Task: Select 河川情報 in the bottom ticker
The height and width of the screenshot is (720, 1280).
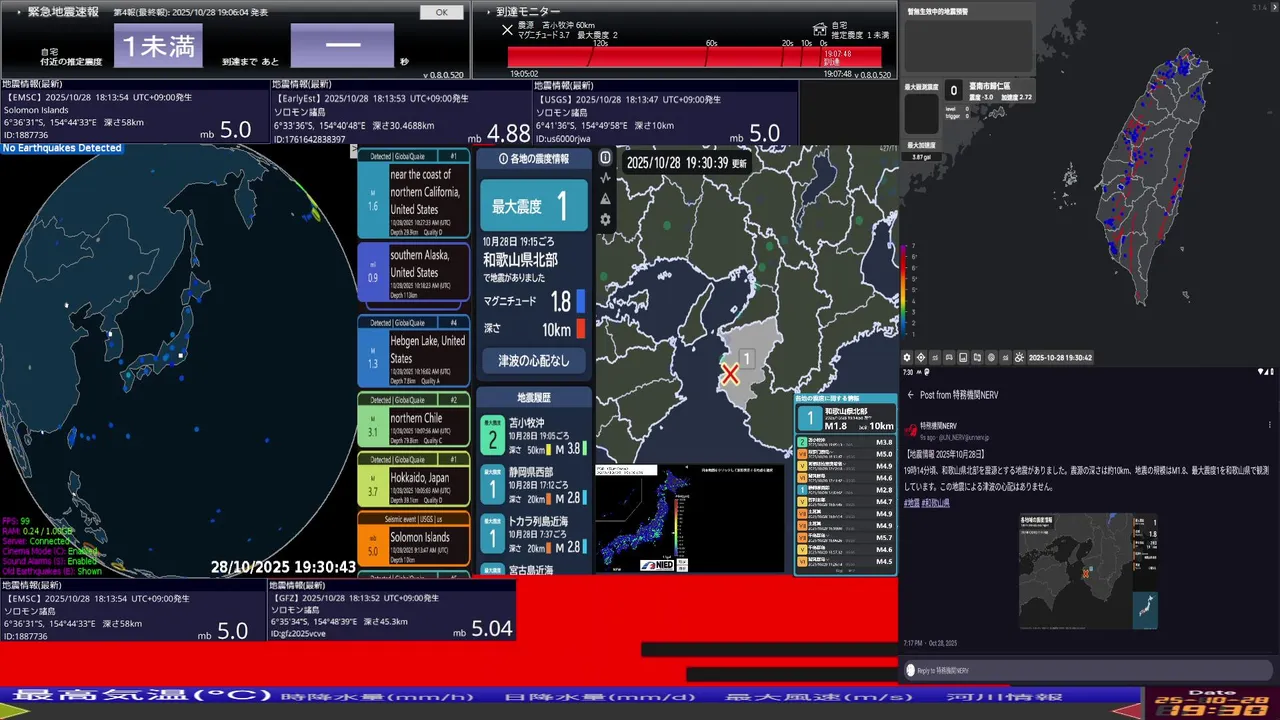Action: coord(1005,696)
